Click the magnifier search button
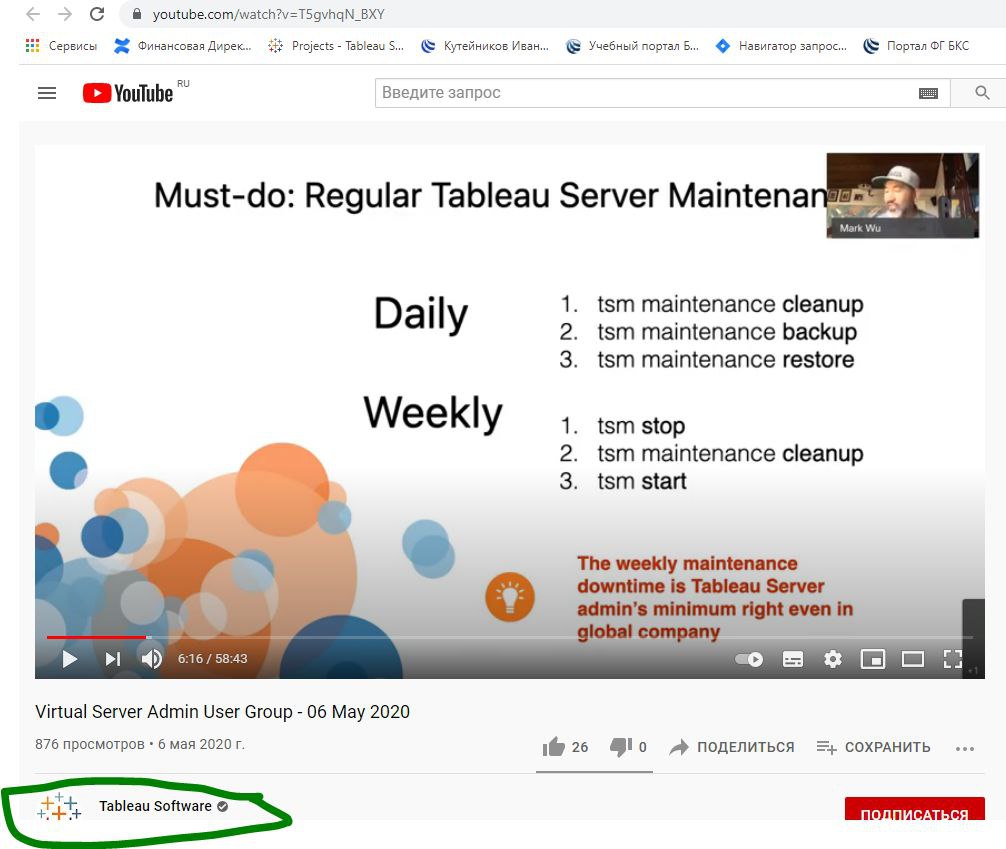1006x849 pixels. tap(982, 93)
